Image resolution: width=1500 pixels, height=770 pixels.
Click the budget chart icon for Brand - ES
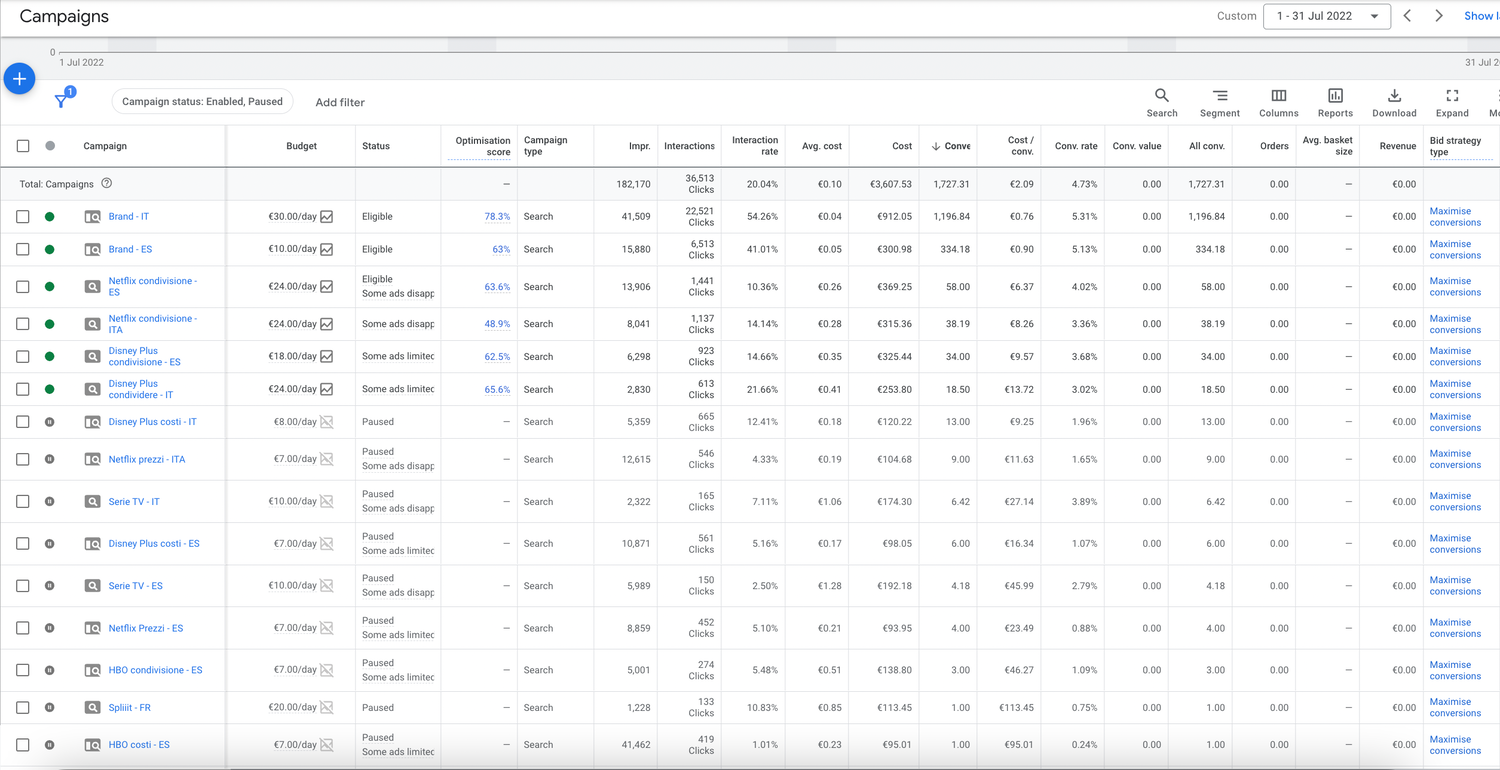(326, 250)
